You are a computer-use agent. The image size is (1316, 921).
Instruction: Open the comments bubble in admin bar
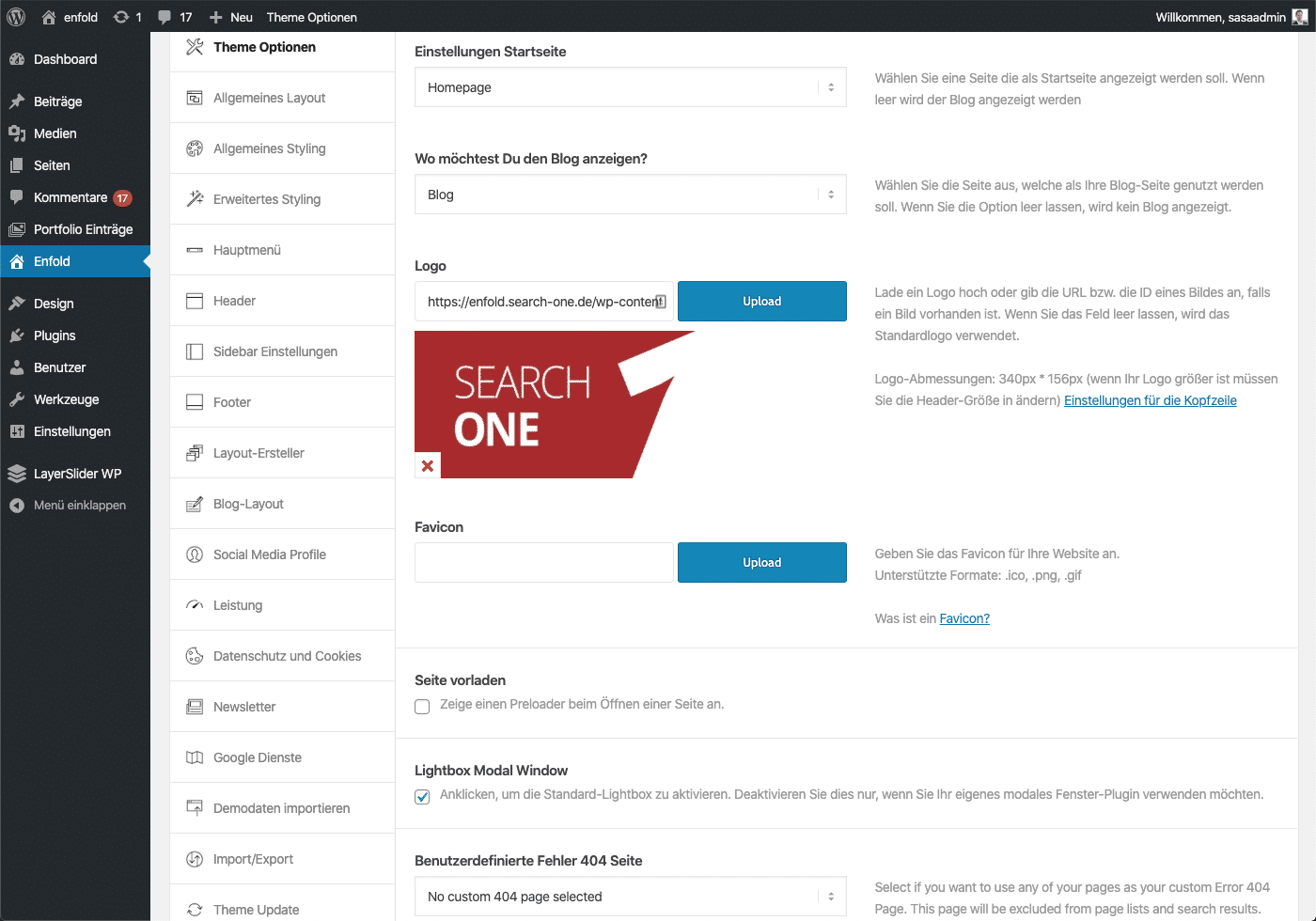pos(164,17)
